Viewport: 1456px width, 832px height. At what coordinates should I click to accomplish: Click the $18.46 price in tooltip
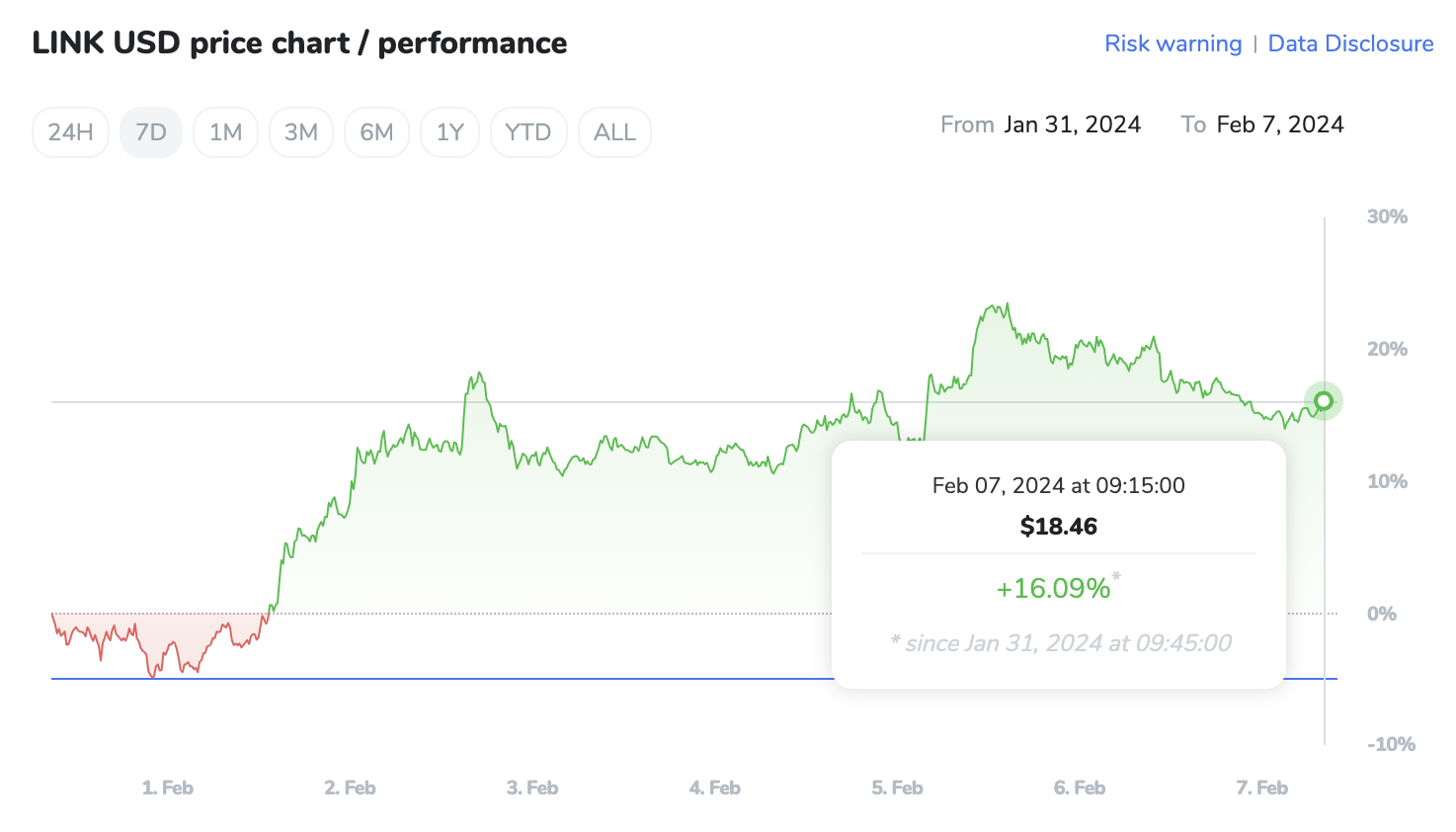(1059, 527)
